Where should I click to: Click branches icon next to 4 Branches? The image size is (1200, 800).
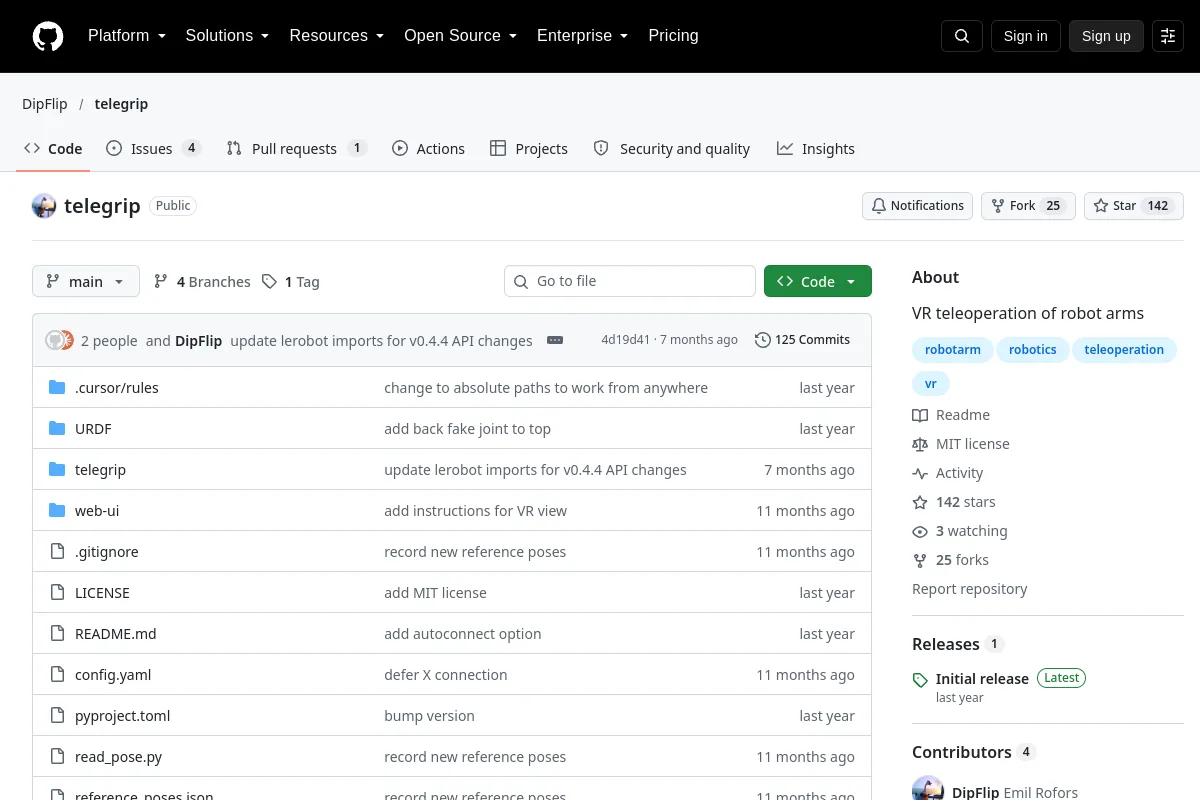pos(161,282)
